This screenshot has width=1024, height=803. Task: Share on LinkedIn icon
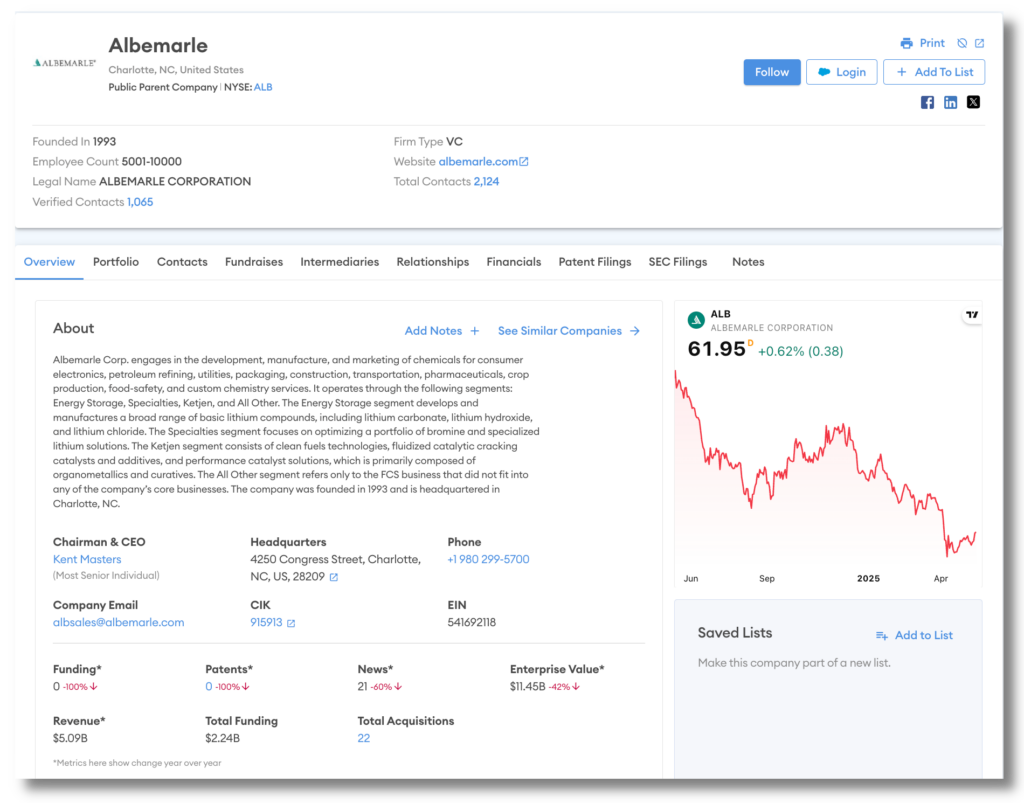point(950,102)
